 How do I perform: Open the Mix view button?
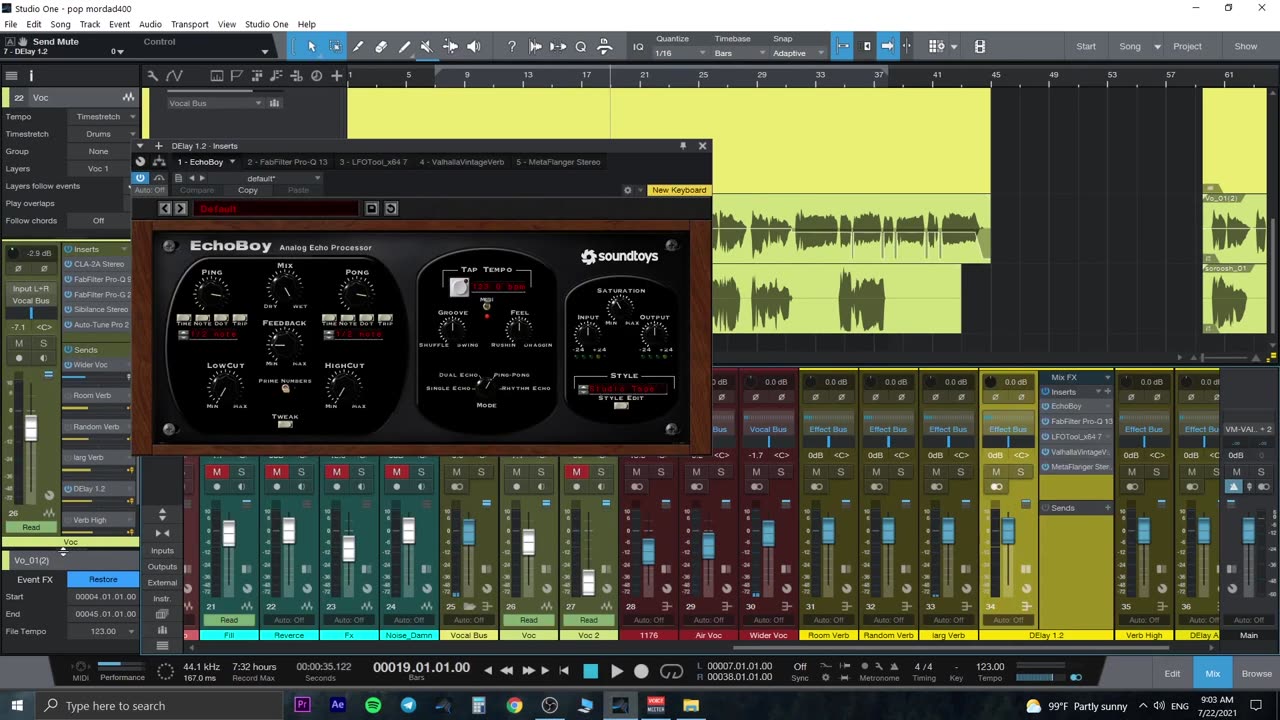point(1213,674)
